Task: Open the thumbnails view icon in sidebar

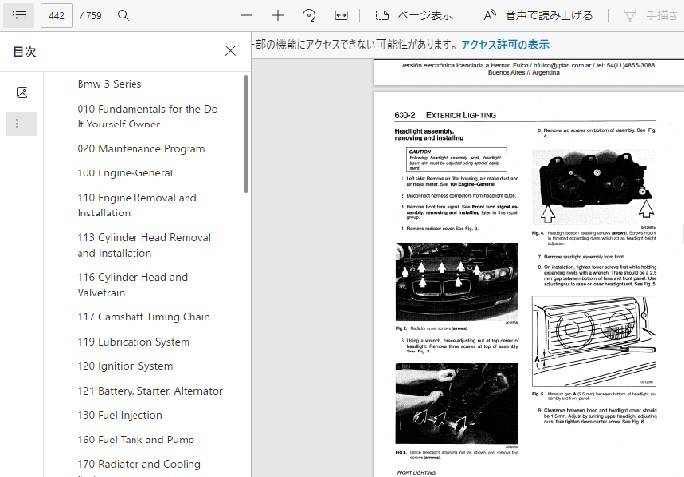Action: coord(22,93)
